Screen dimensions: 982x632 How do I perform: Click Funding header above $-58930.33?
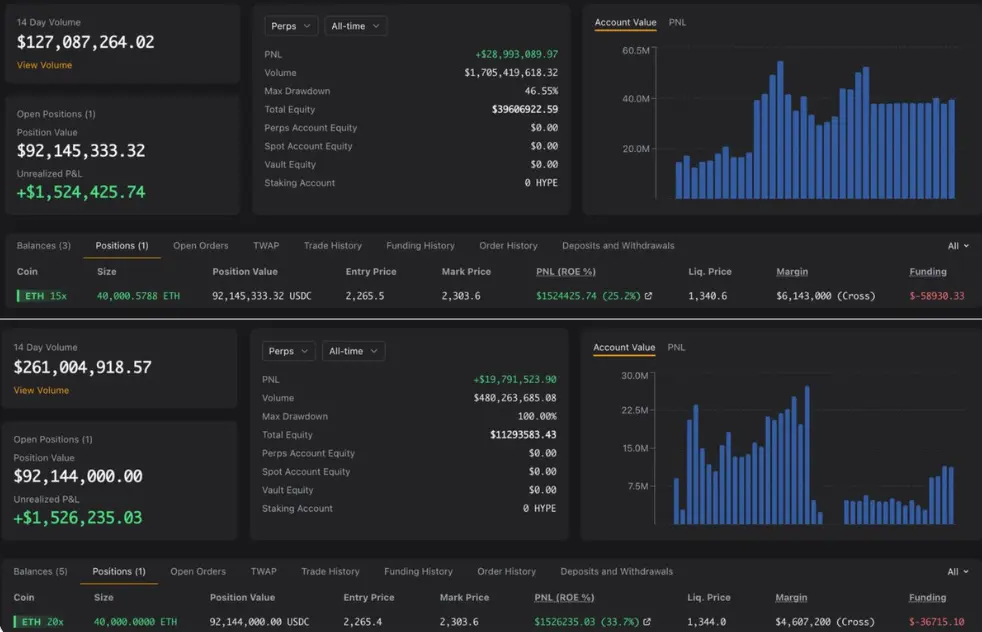pos(928,271)
